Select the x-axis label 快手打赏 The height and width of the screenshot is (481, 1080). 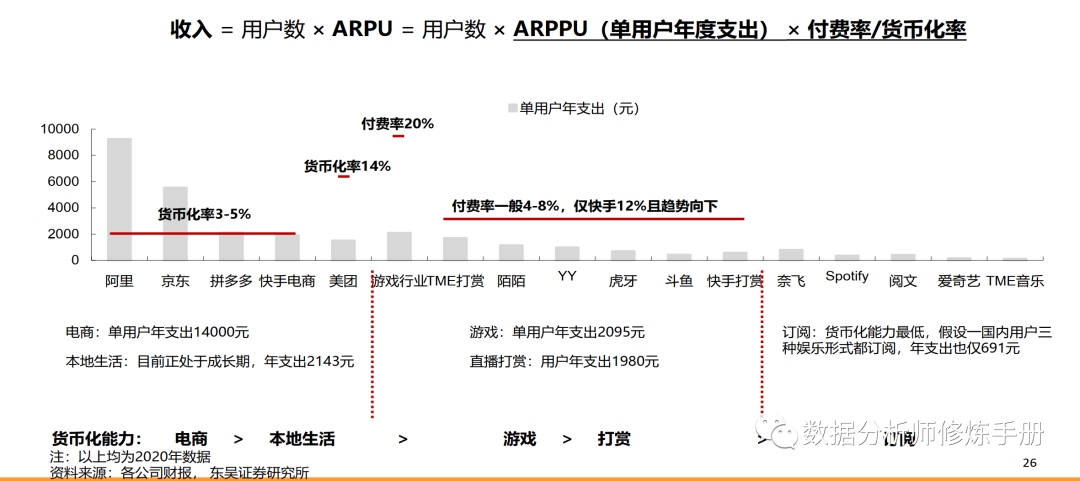[x=735, y=281]
